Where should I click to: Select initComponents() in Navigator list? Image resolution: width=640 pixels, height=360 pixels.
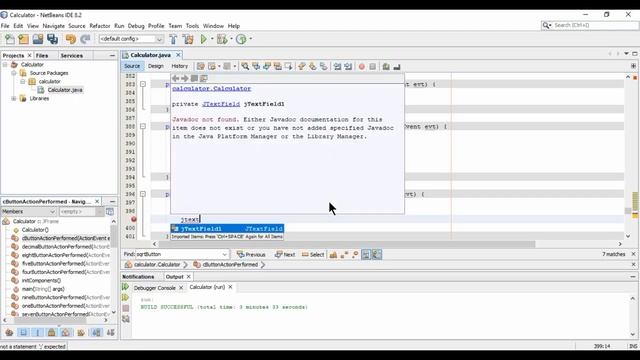pos(41,280)
